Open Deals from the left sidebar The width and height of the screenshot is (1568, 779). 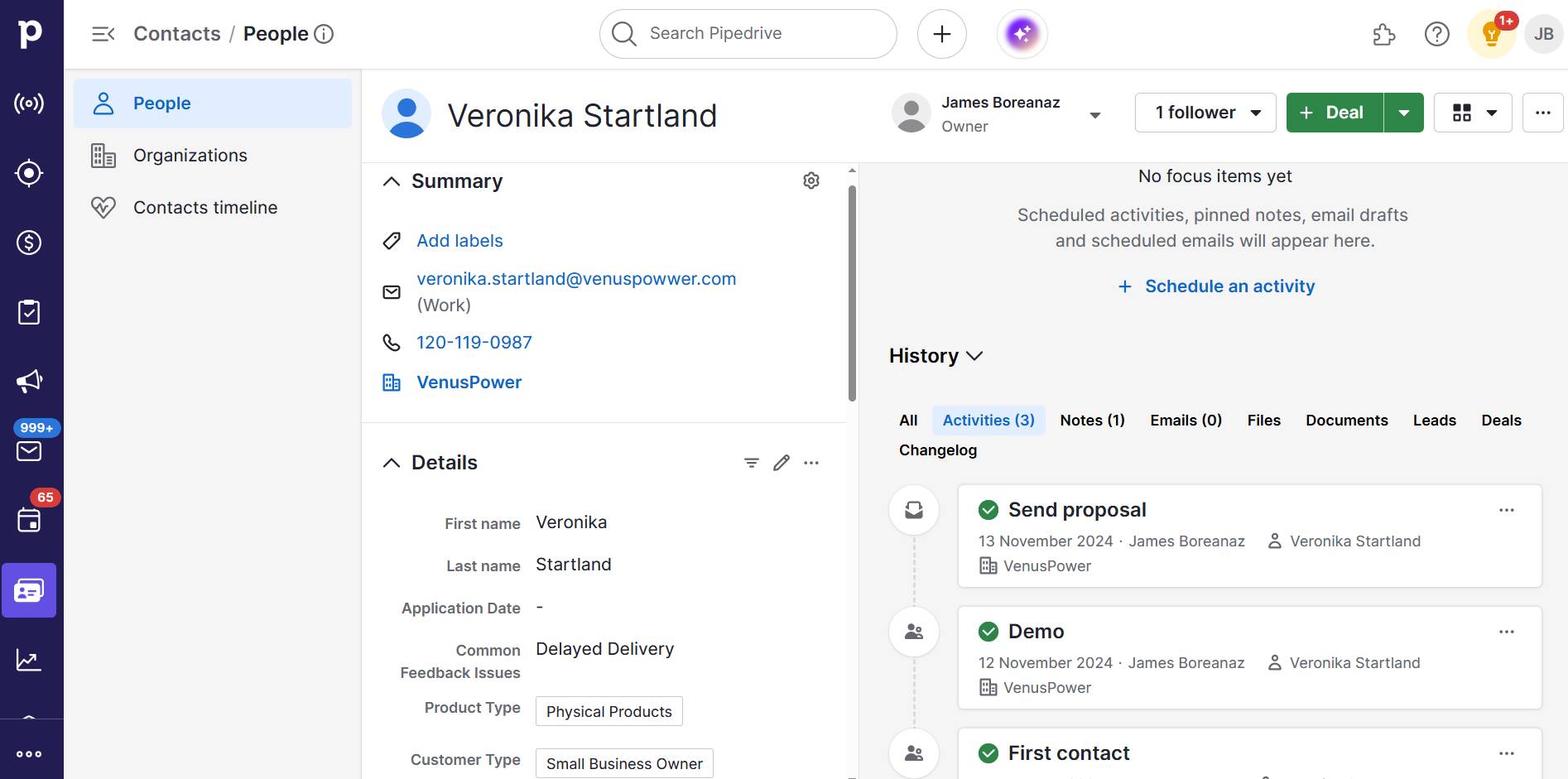coord(29,243)
